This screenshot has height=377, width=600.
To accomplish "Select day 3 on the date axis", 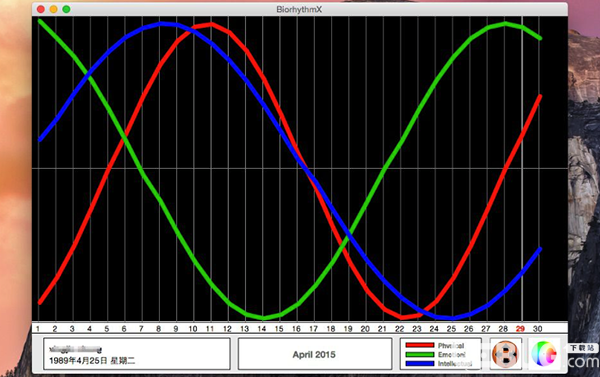I will click(72, 329).
